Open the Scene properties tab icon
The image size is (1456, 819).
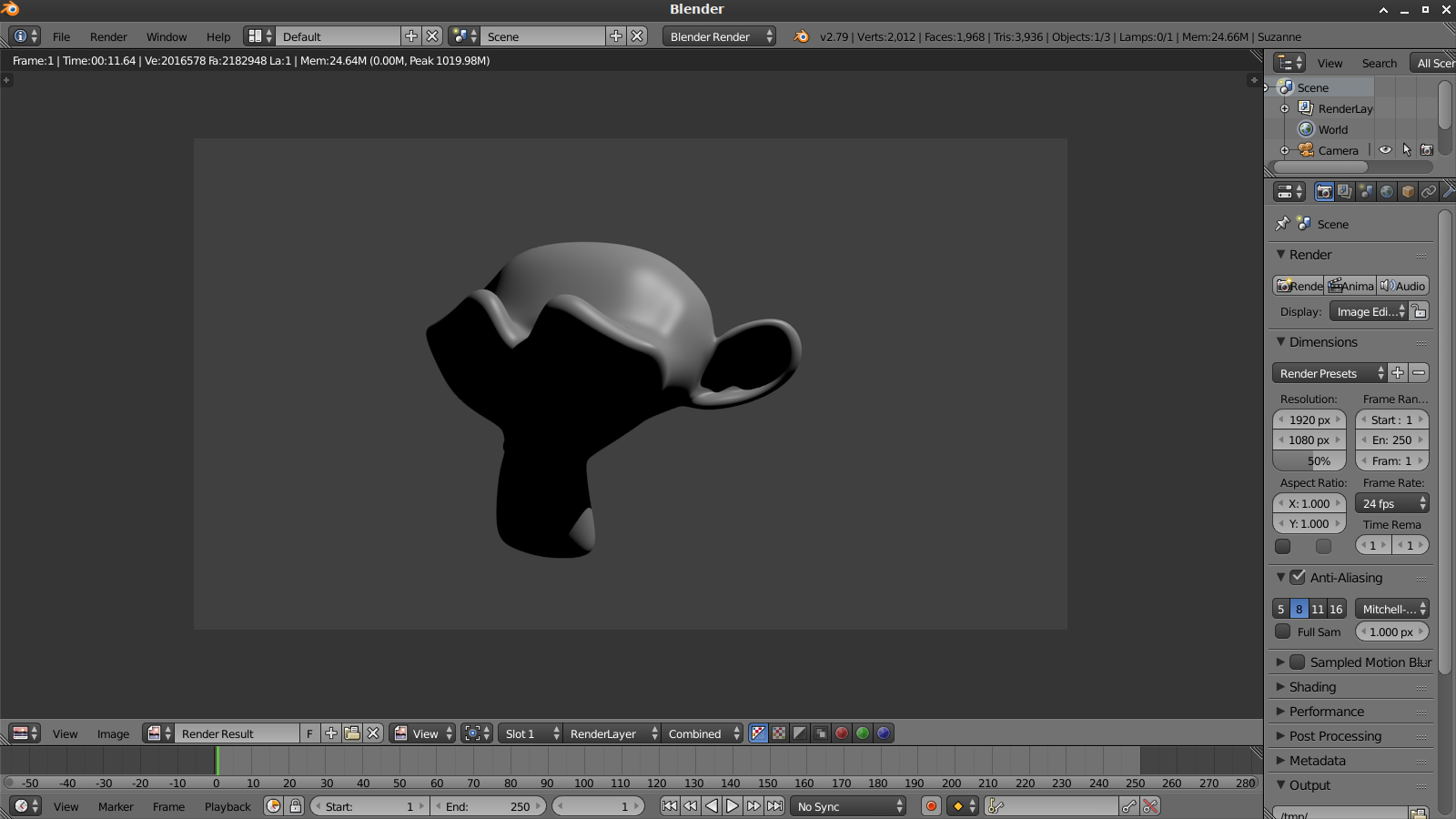point(1366,191)
